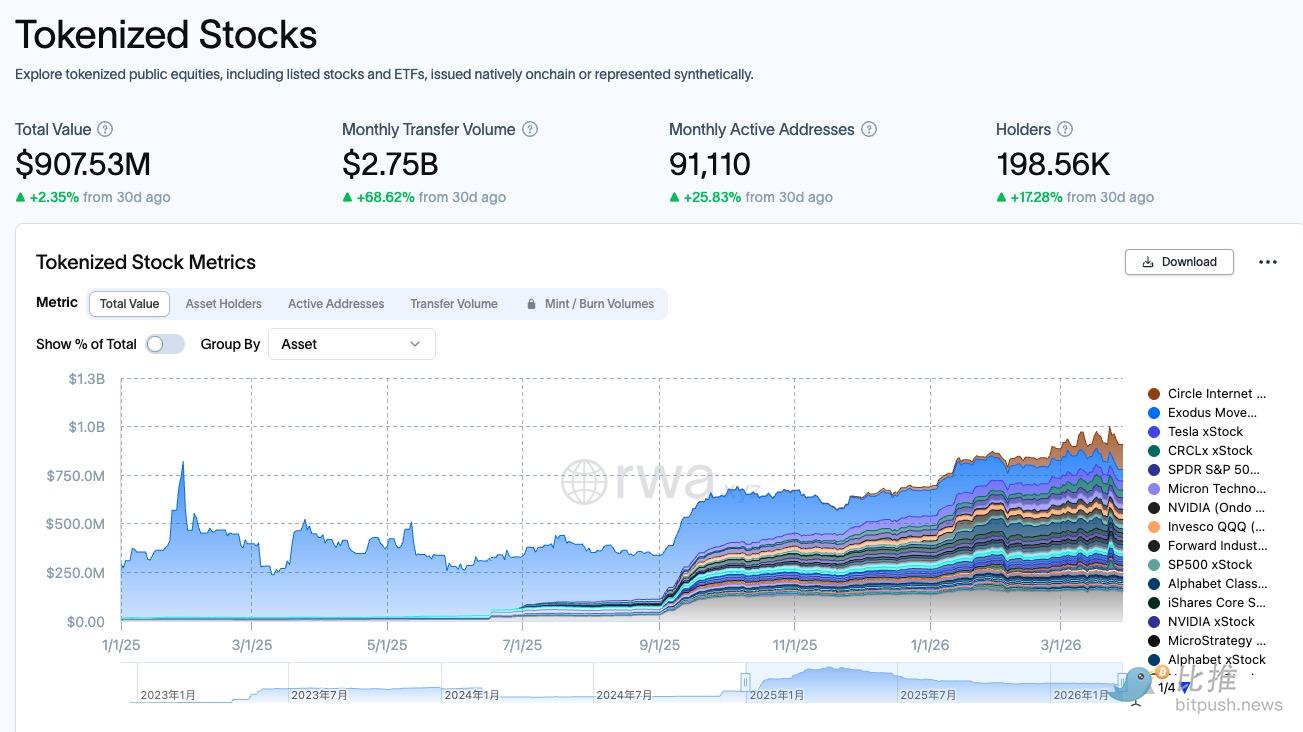The image size is (1303, 732).
Task: Click the Total Value info icon
Action: [105, 130]
